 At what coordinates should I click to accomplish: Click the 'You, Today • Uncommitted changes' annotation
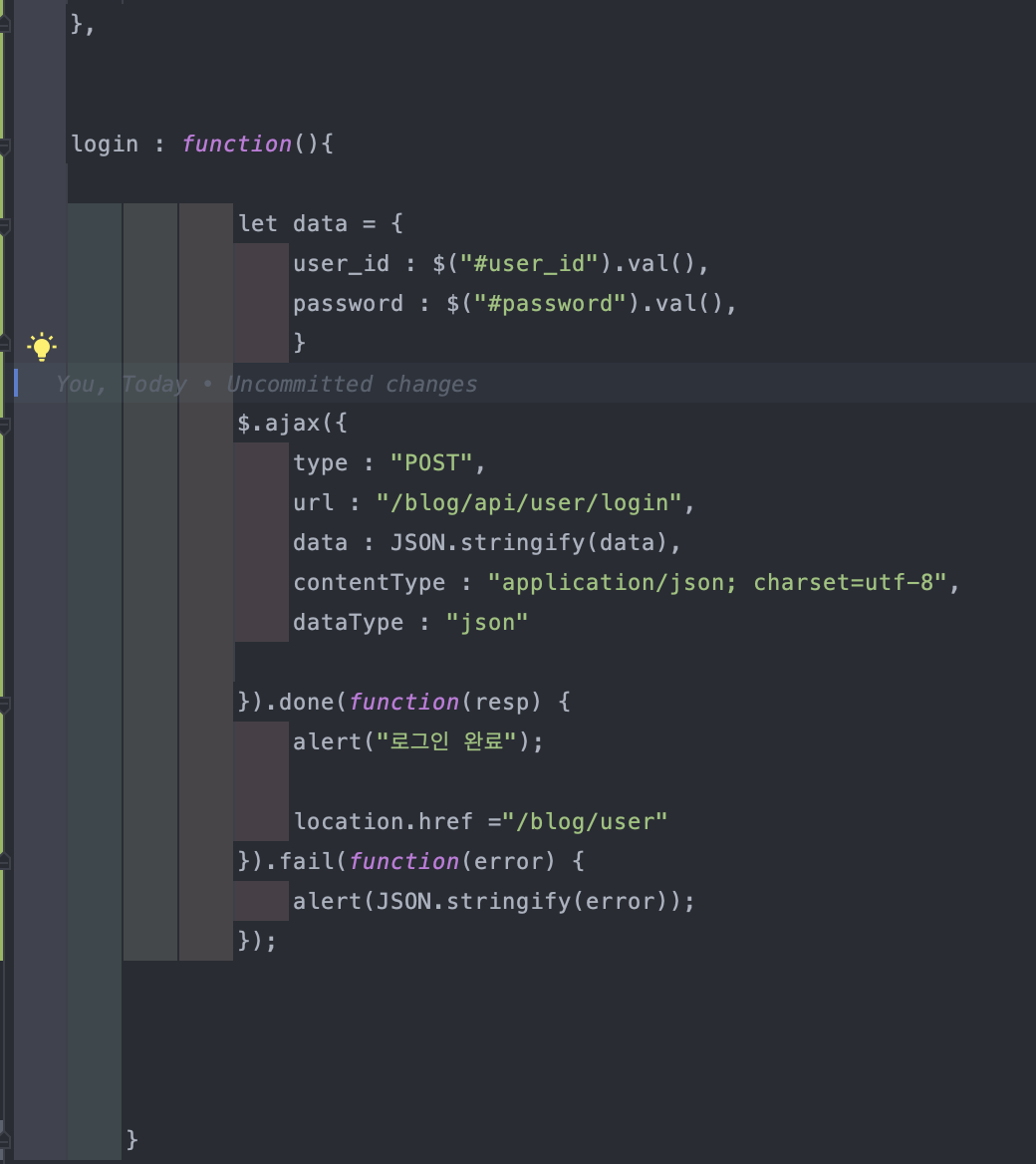tap(266, 384)
